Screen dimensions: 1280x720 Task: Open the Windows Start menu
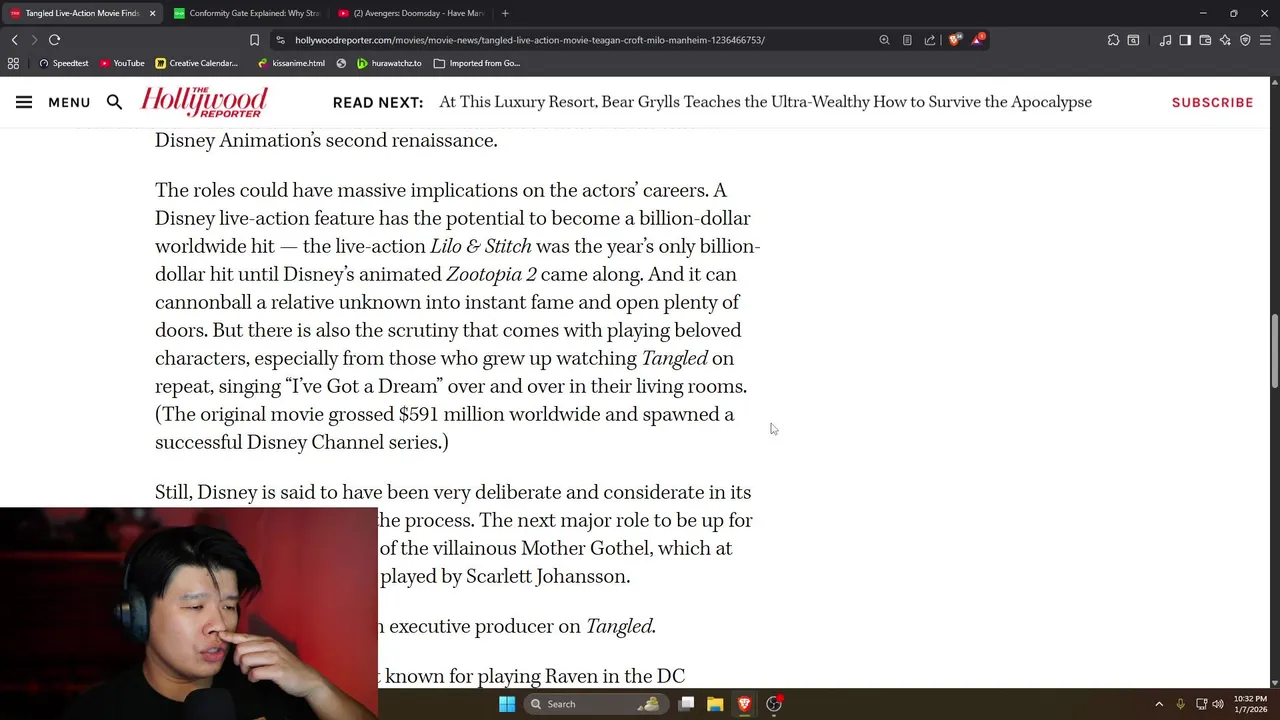coord(507,704)
